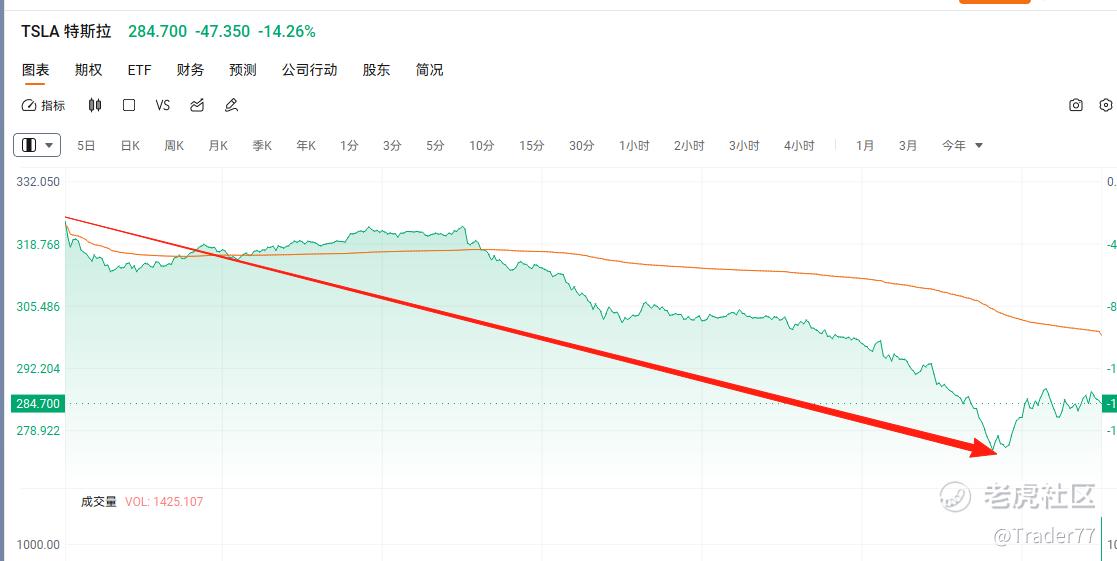Viewport: 1117px width, 561px height.
Task: Choose the 3月 range button
Action: [908, 145]
